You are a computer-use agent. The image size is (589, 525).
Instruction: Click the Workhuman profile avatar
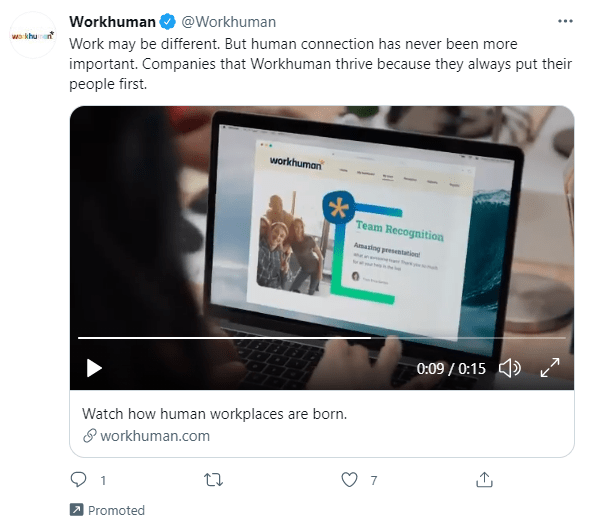pos(33,35)
